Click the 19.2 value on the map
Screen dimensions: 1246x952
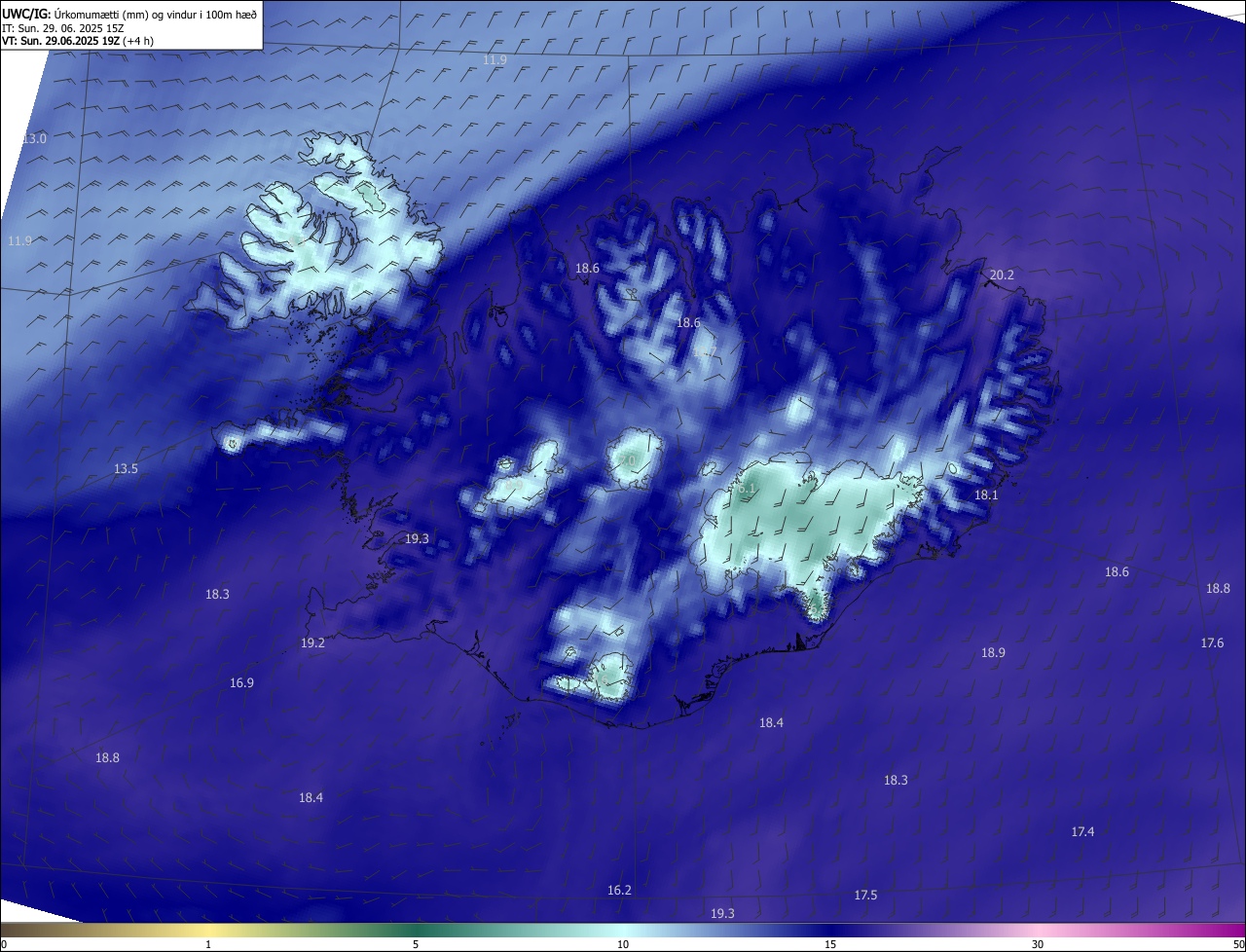tap(312, 643)
